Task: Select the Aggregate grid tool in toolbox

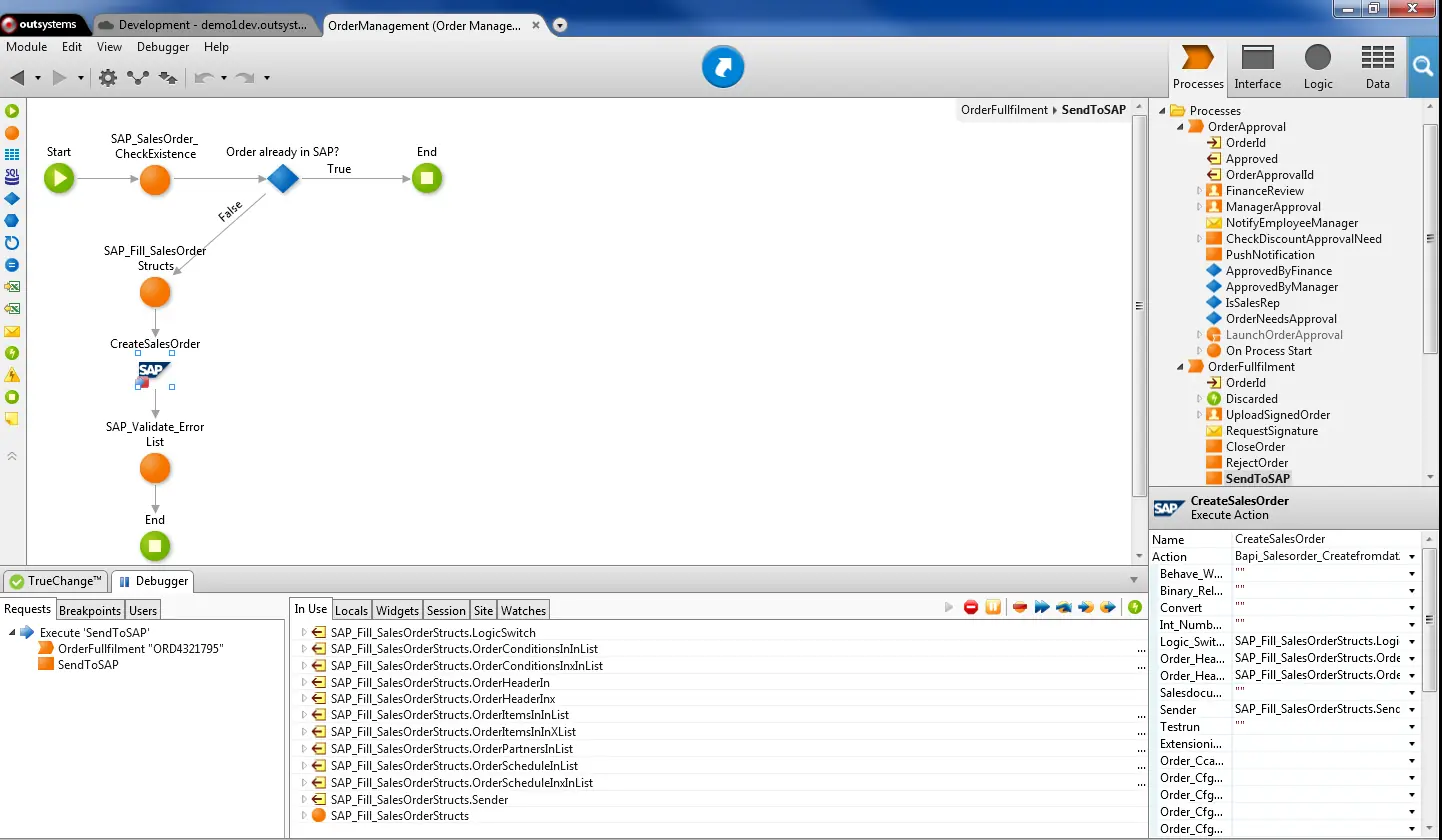Action: click(x=12, y=155)
